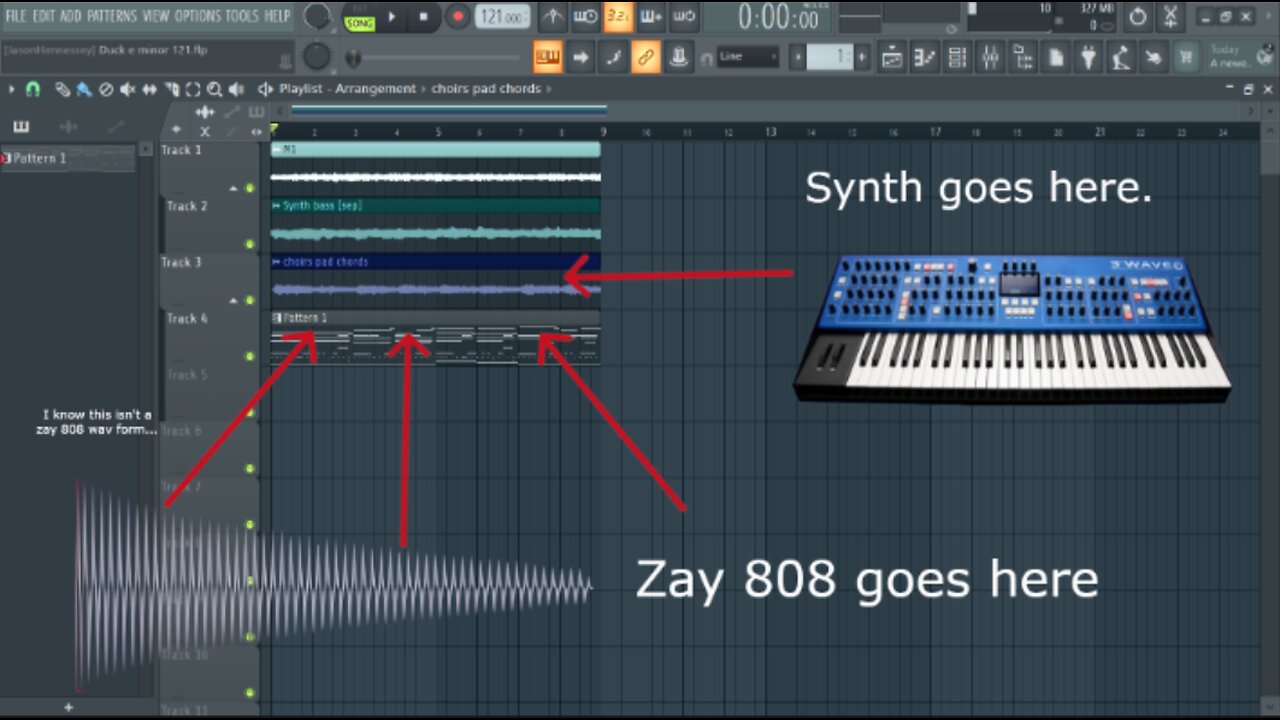Click the Play button in transport

pyautogui.click(x=391, y=17)
